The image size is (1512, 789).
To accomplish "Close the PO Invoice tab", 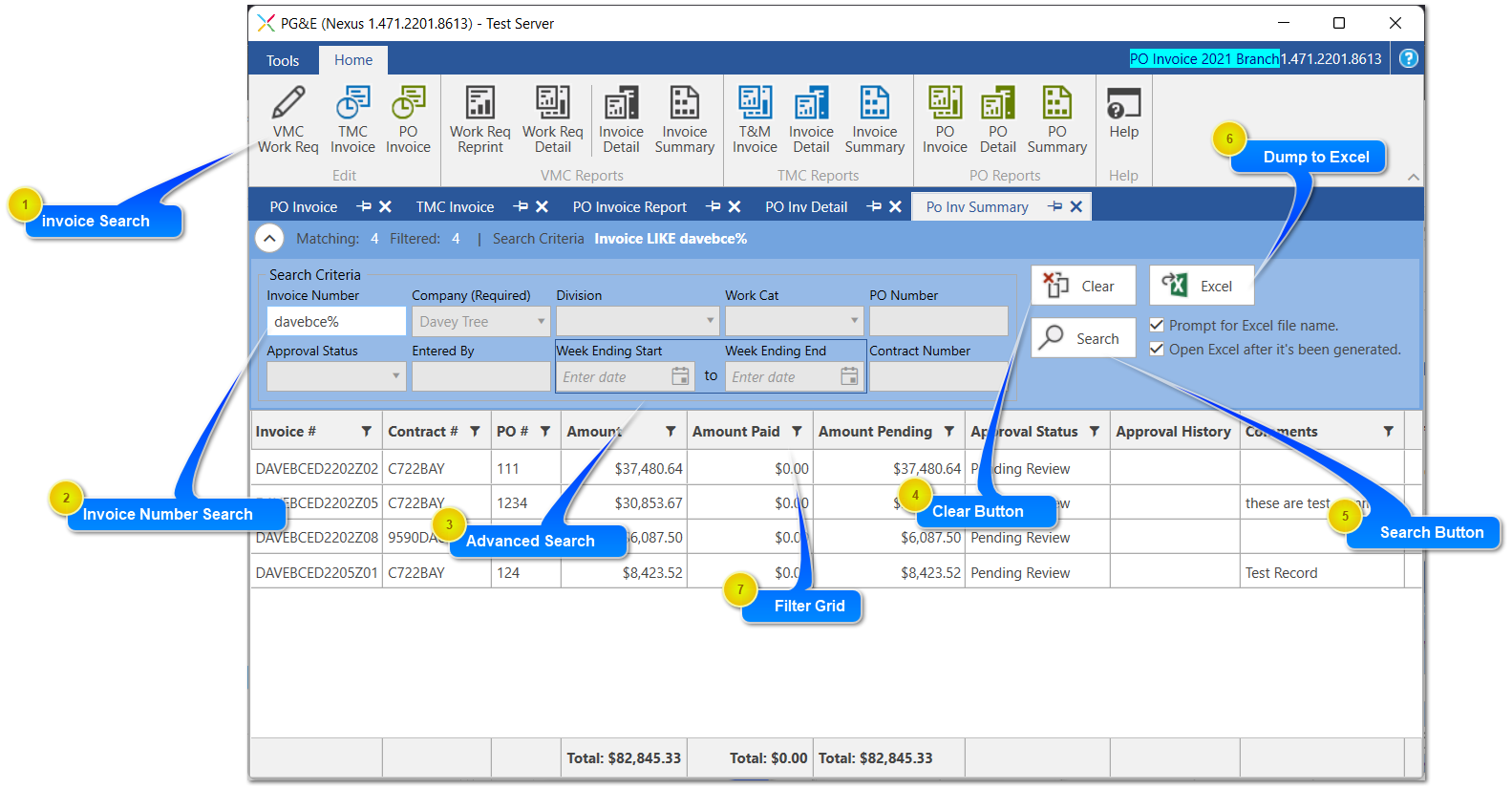I will coord(385,206).
